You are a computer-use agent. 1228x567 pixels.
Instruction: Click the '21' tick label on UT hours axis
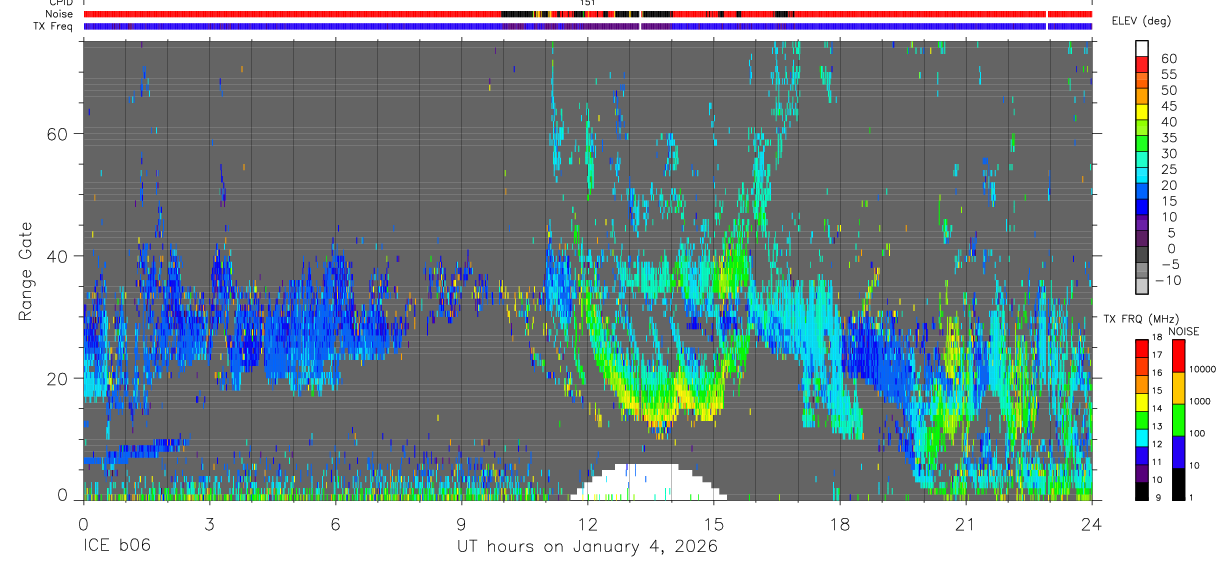(x=966, y=523)
